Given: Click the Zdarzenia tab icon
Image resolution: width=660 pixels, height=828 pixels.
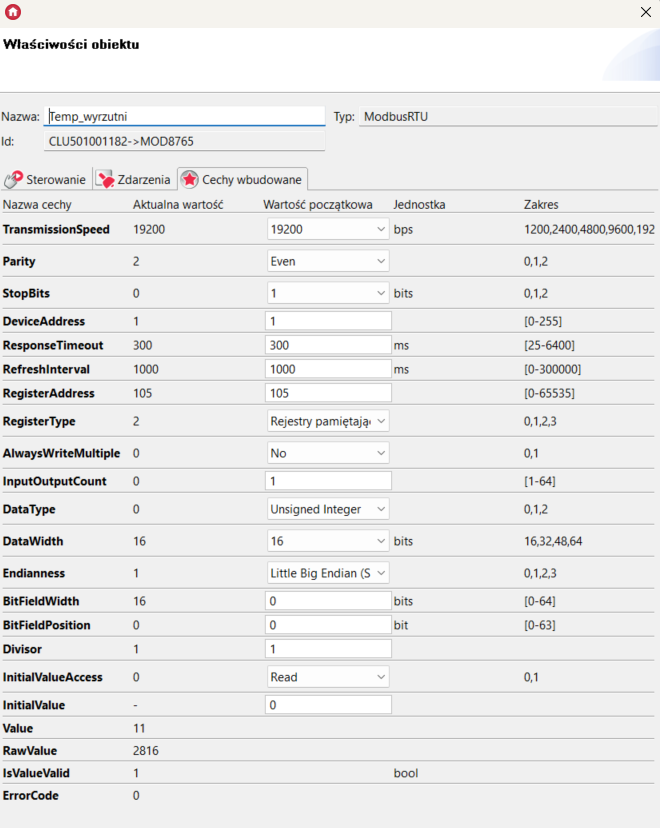Looking at the screenshot, I should coord(105,180).
